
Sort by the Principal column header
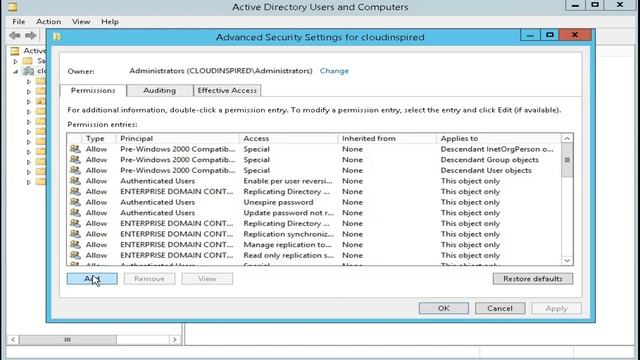pyautogui.click(x=177, y=138)
